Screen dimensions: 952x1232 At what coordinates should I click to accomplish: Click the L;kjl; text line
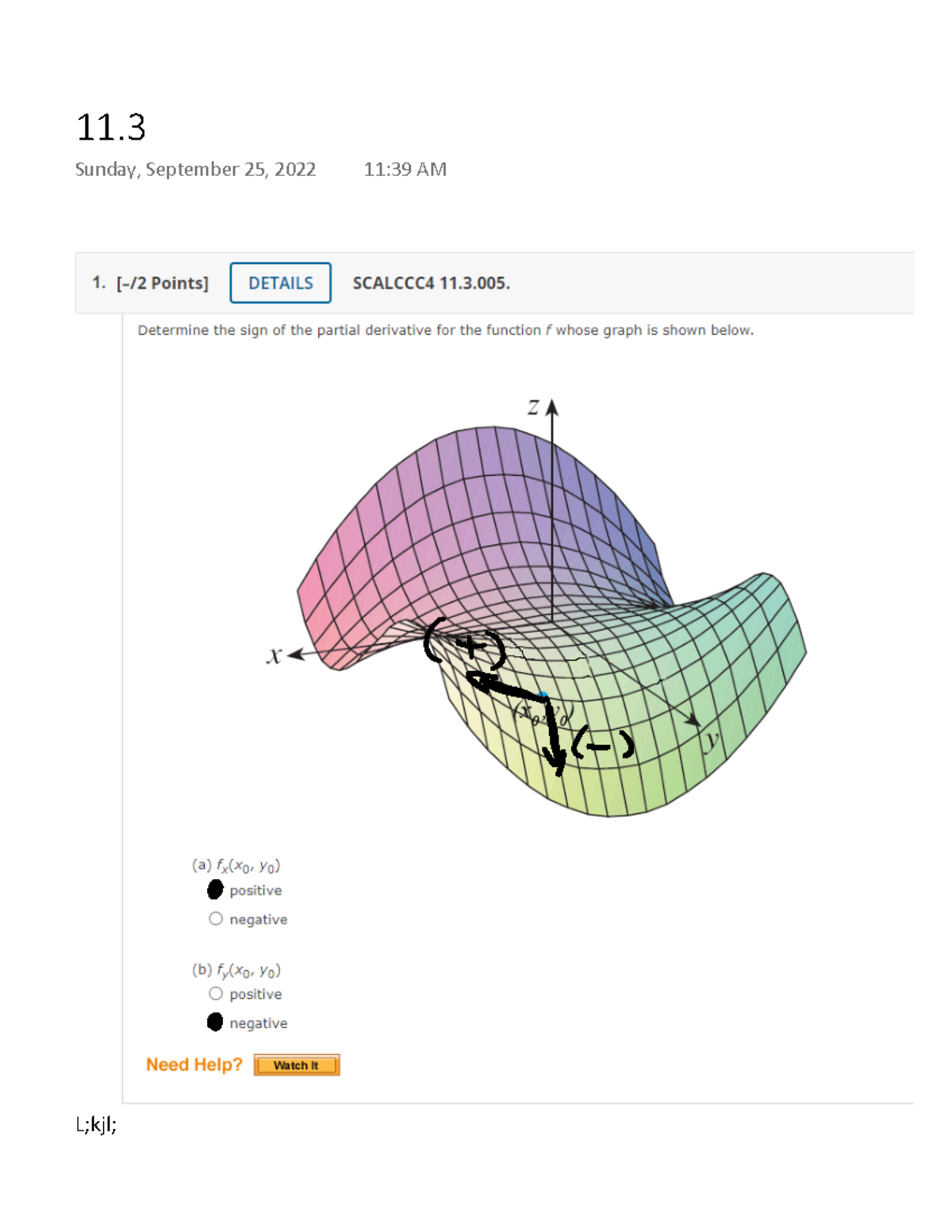(x=96, y=1125)
